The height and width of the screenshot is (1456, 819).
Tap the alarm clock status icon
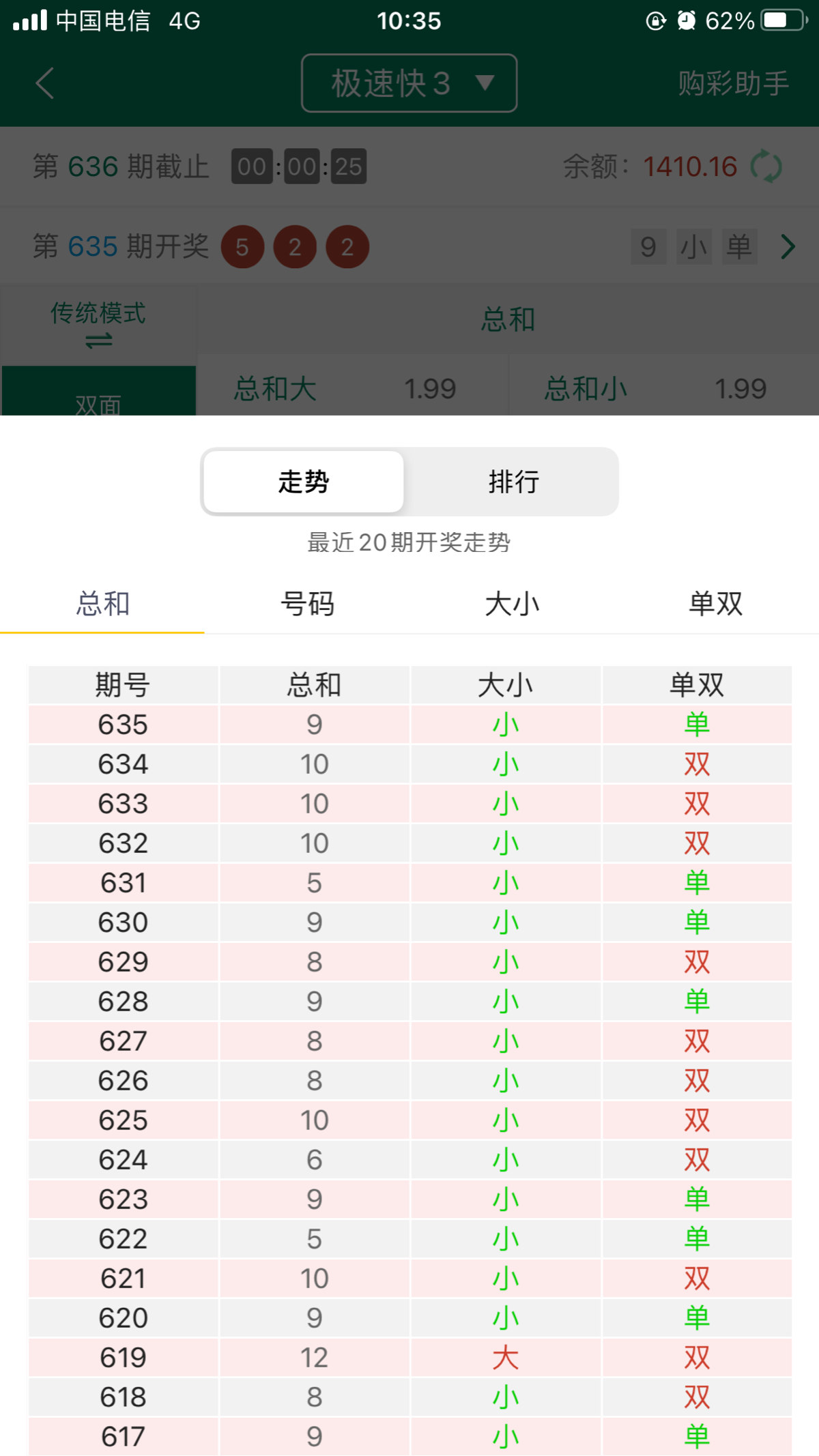point(686,20)
